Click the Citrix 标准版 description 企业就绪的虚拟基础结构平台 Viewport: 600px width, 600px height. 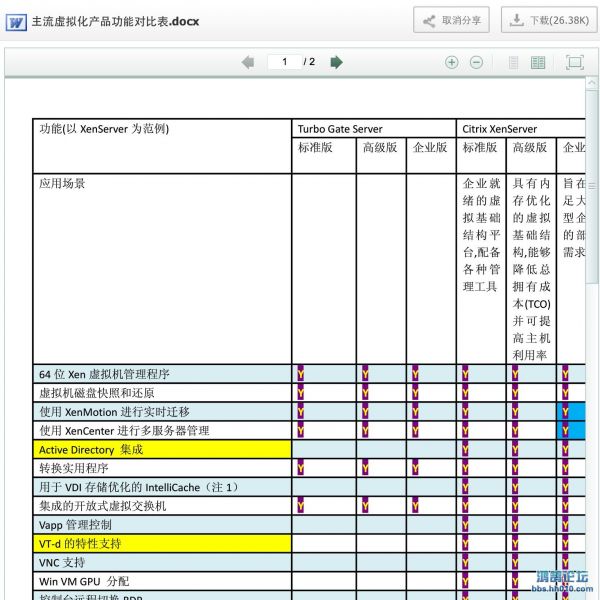tap(481, 235)
